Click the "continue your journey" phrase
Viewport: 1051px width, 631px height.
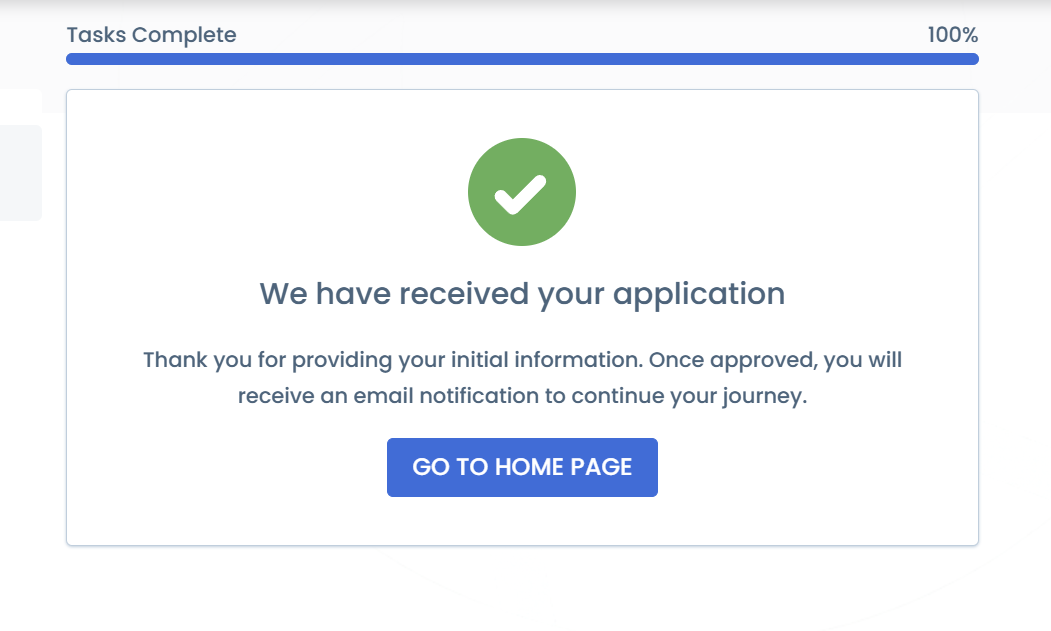[x=688, y=396]
